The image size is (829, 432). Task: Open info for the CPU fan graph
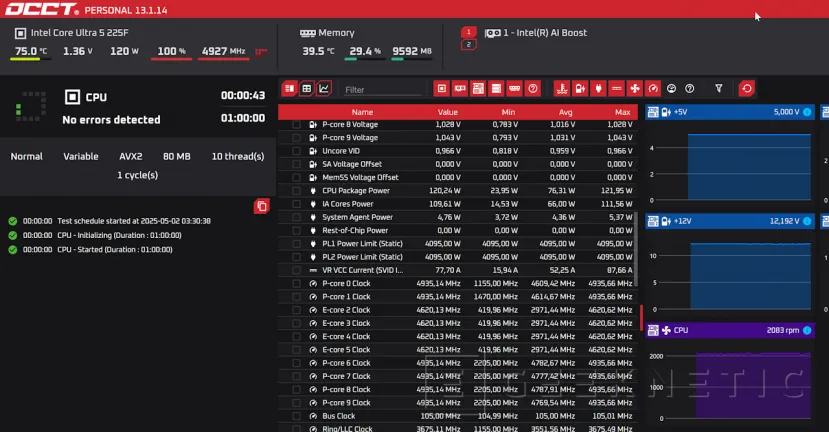point(807,330)
